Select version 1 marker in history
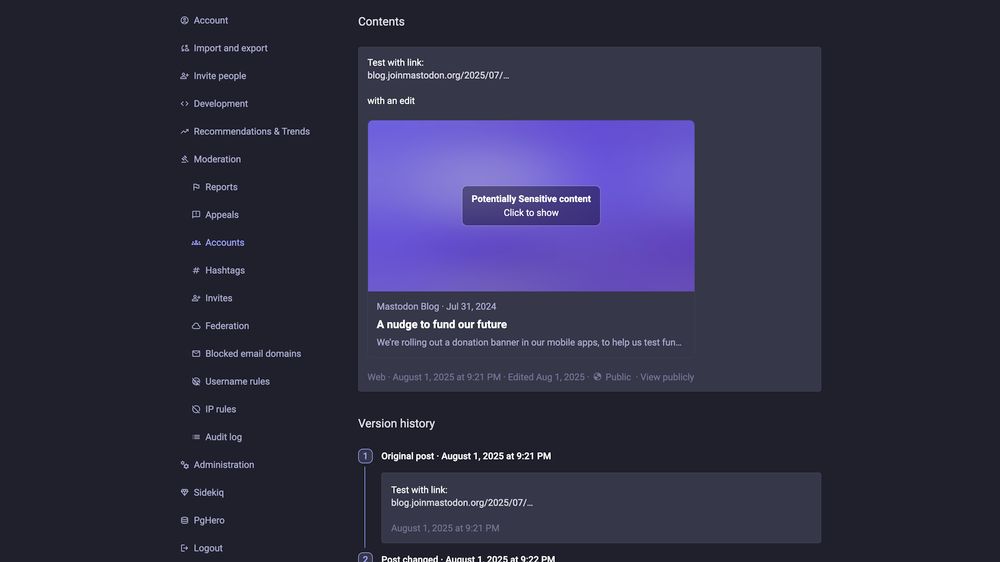 pos(365,456)
